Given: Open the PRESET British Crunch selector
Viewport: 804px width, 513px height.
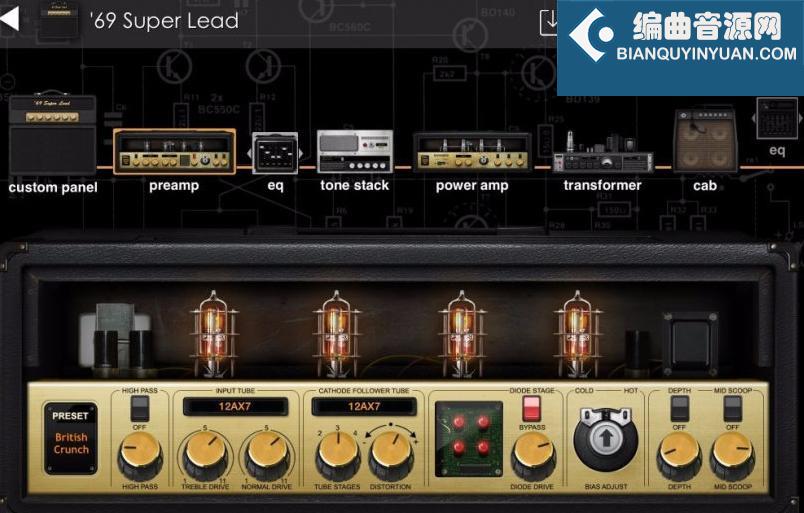Looking at the screenshot, I should [x=71, y=438].
